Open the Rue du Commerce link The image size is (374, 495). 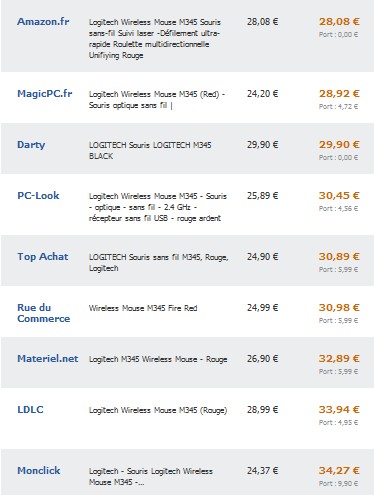(44, 313)
